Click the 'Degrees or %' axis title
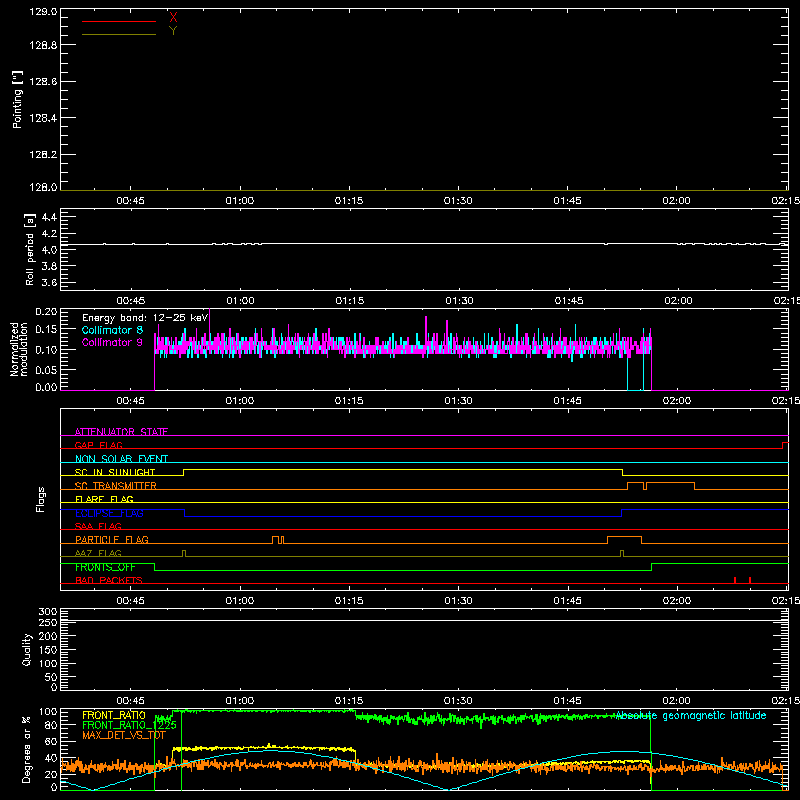800x800 pixels. tap(27, 749)
